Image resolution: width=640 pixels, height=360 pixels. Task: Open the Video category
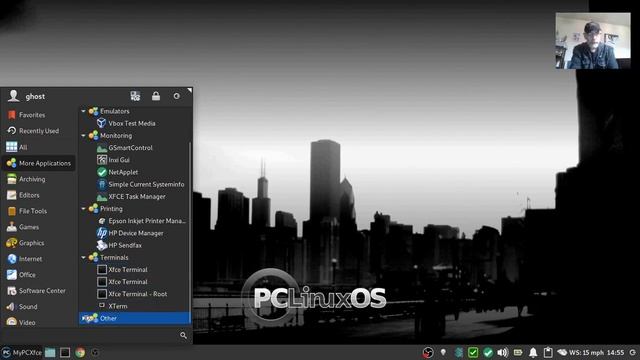click(39, 322)
